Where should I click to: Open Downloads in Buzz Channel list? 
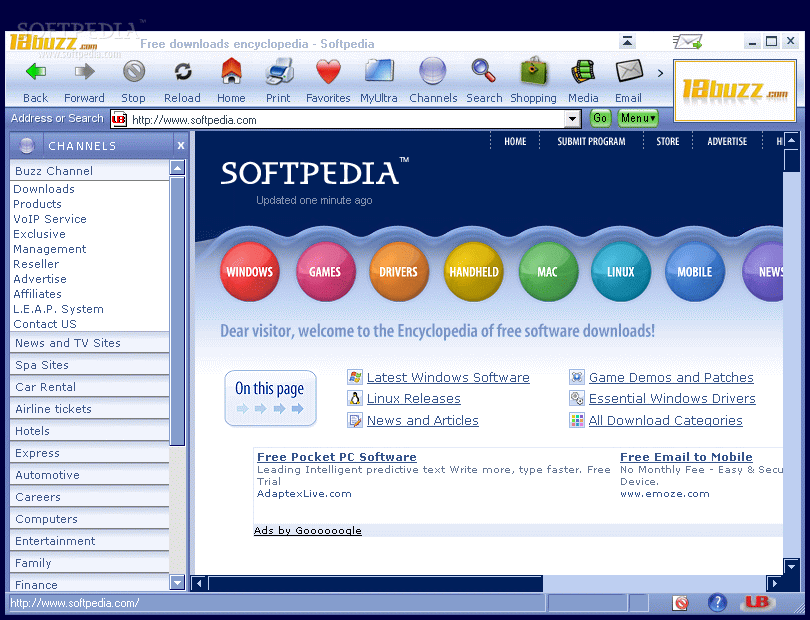[x=44, y=189]
